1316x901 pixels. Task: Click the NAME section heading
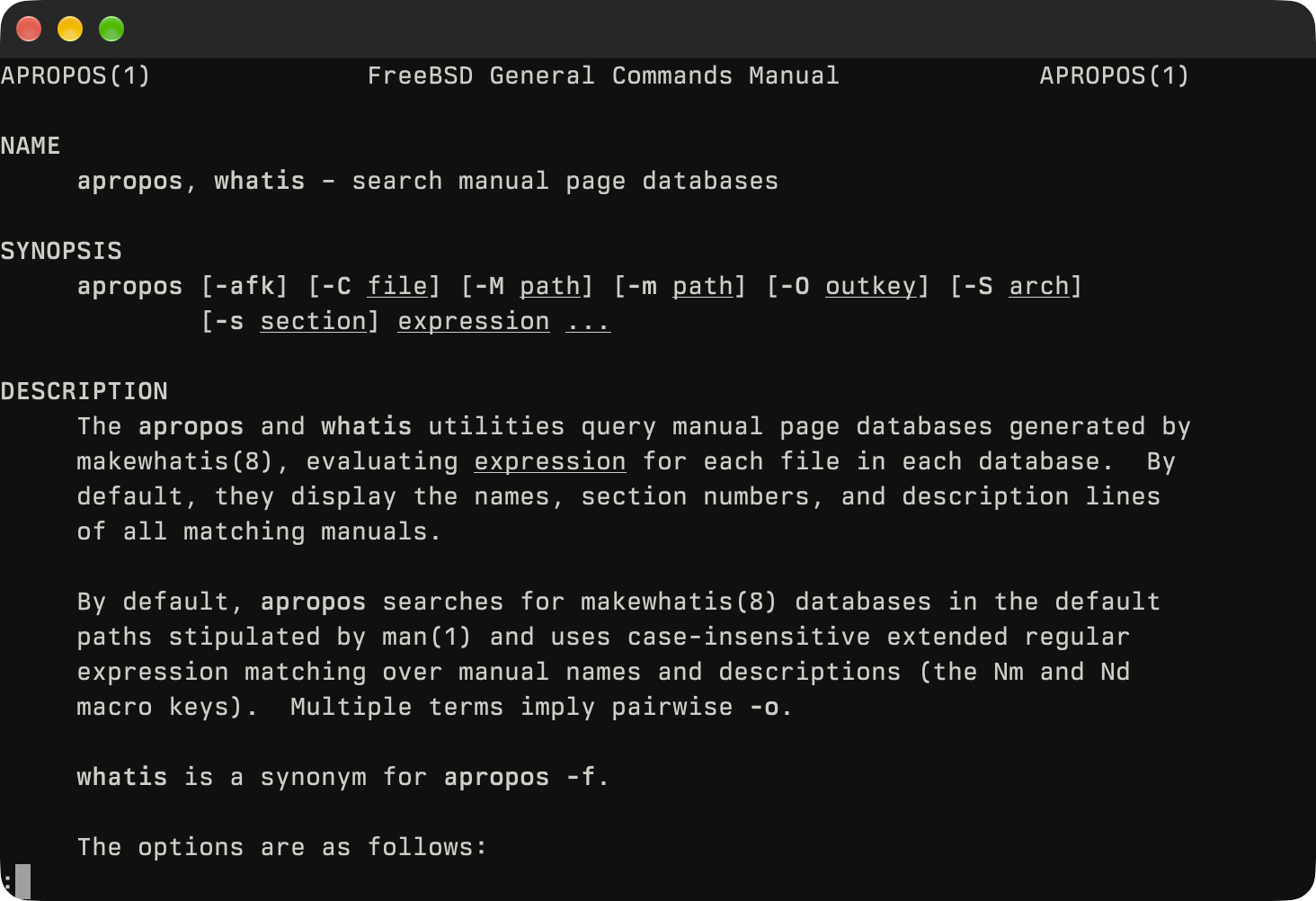click(x=31, y=146)
